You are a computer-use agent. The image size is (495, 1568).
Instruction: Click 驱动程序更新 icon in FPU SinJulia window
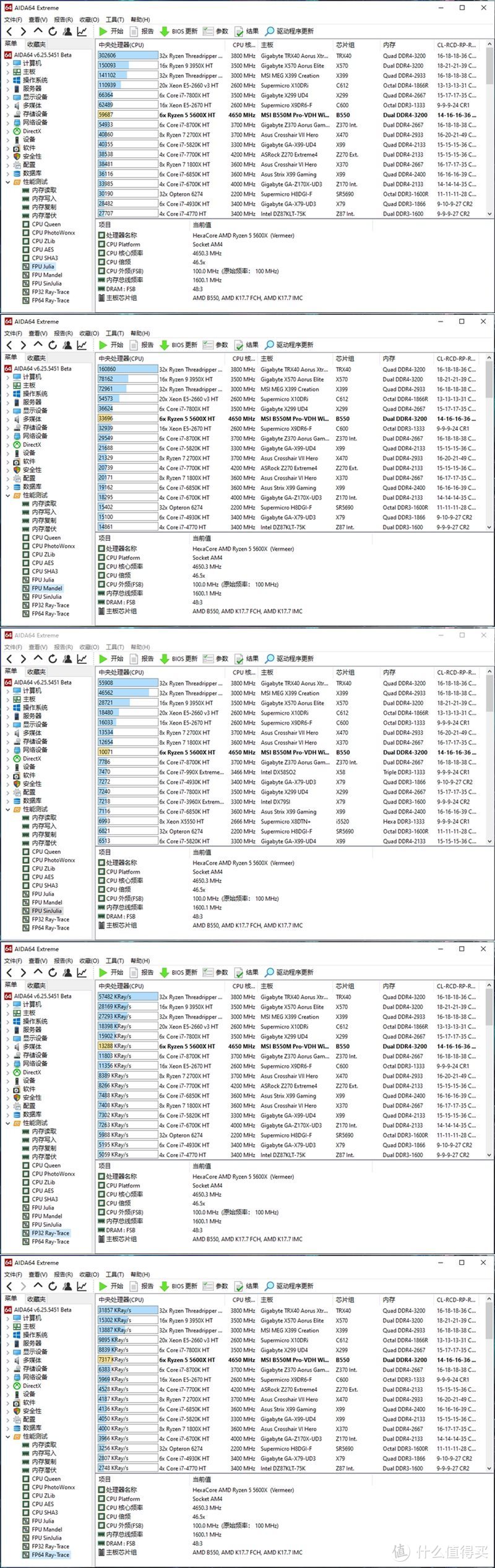pos(269,658)
